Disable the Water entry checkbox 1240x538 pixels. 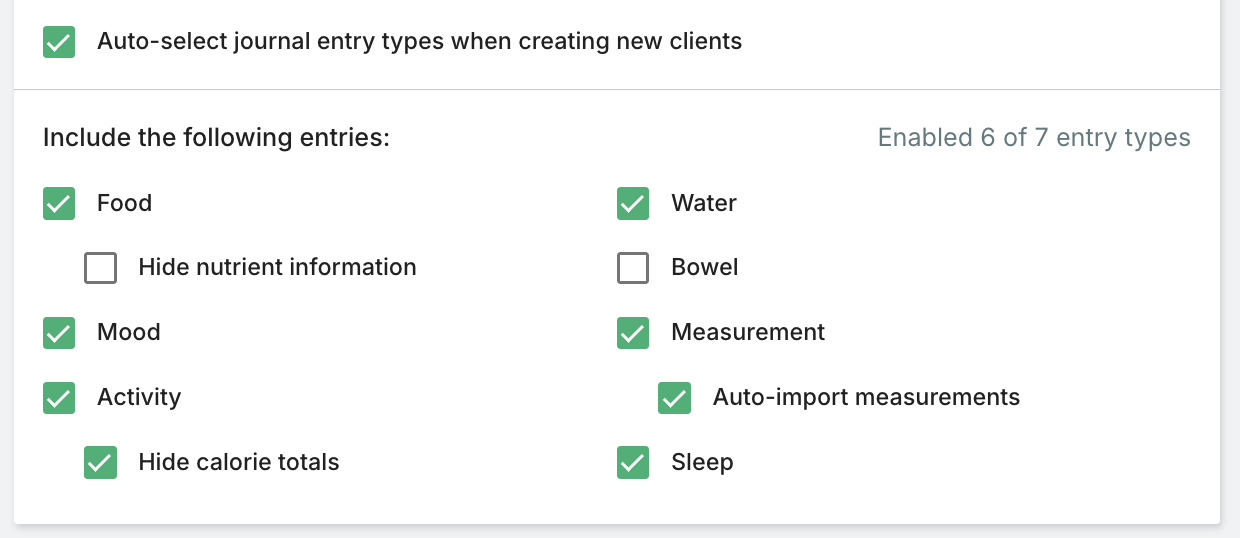point(633,203)
